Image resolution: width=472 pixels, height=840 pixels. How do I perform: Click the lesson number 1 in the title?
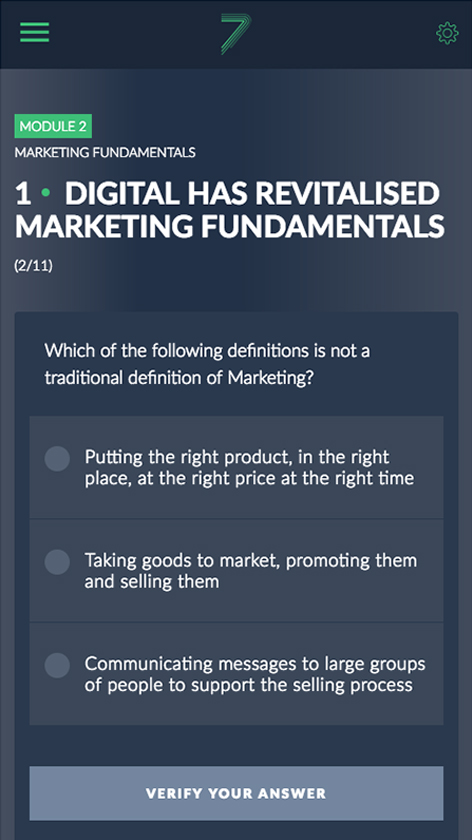click(23, 194)
